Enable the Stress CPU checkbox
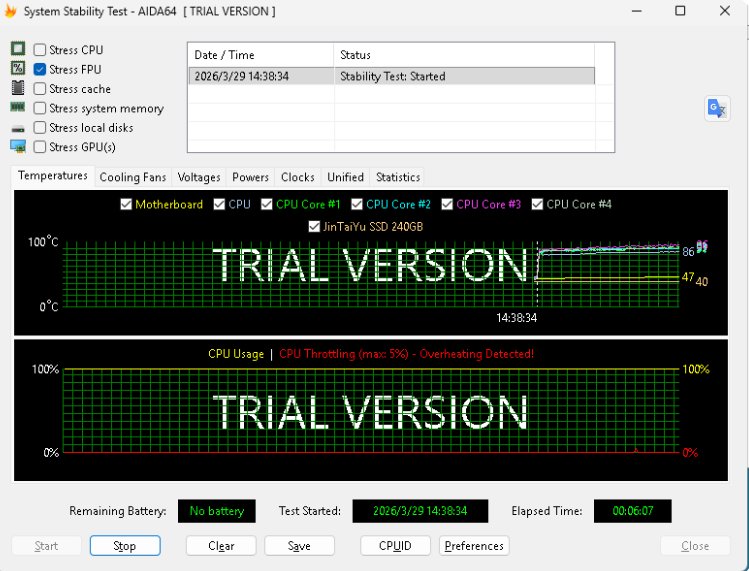This screenshot has height=571, width=749. [x=40, y=50]
